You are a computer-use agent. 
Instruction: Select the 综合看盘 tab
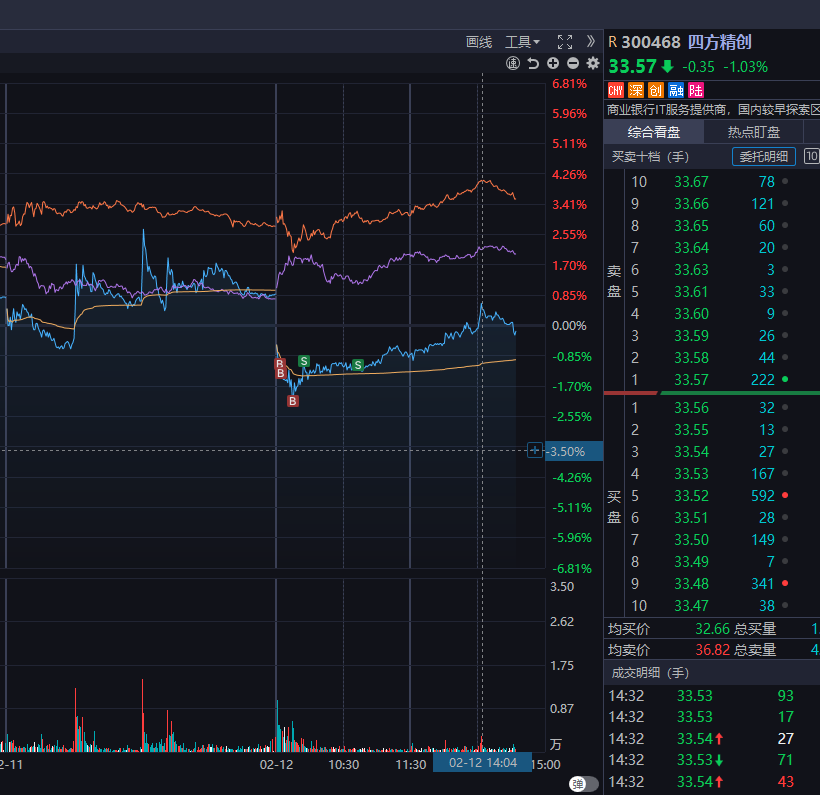(x=654, y=132)
